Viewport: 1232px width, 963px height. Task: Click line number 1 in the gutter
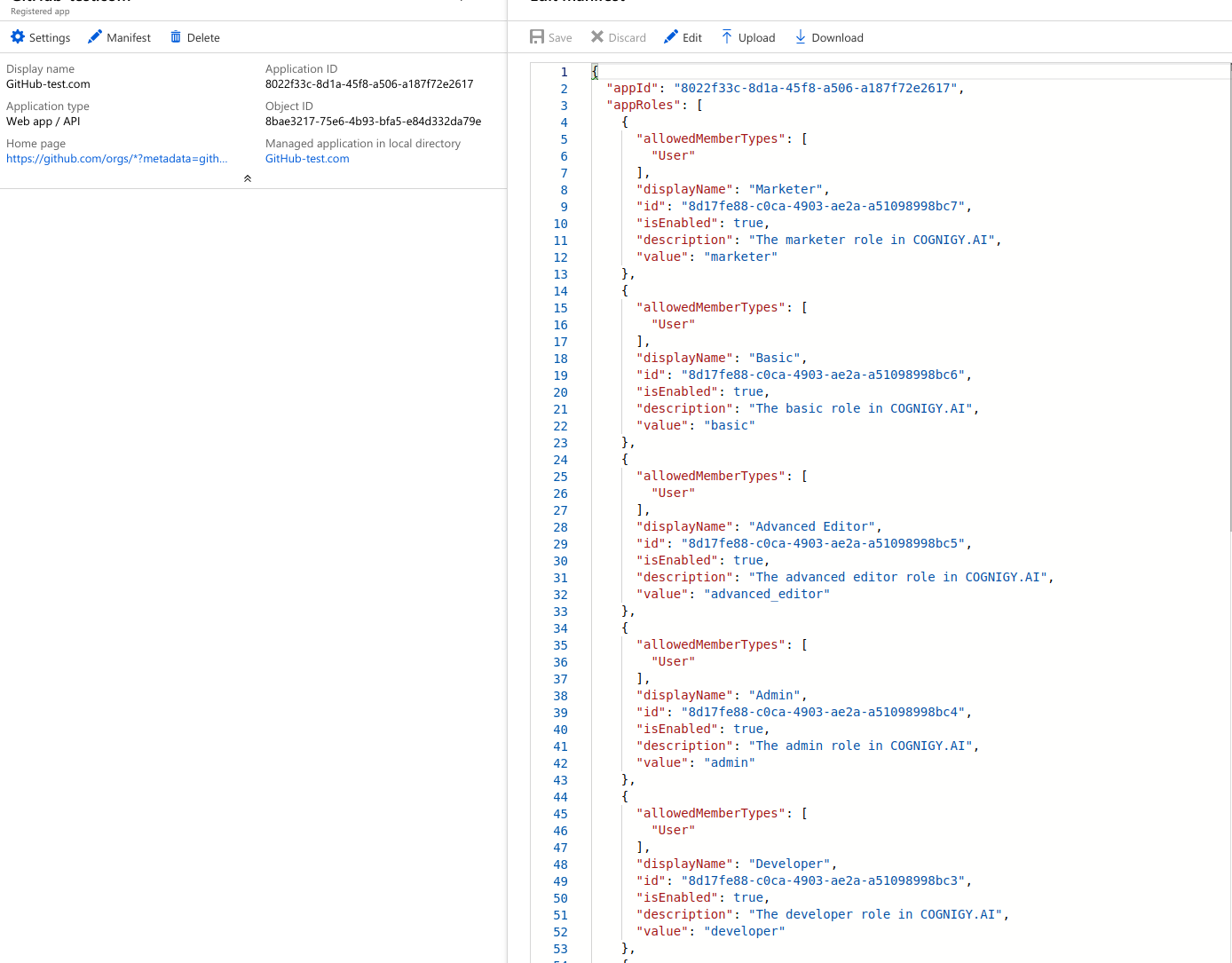click(x=564, y=72)
